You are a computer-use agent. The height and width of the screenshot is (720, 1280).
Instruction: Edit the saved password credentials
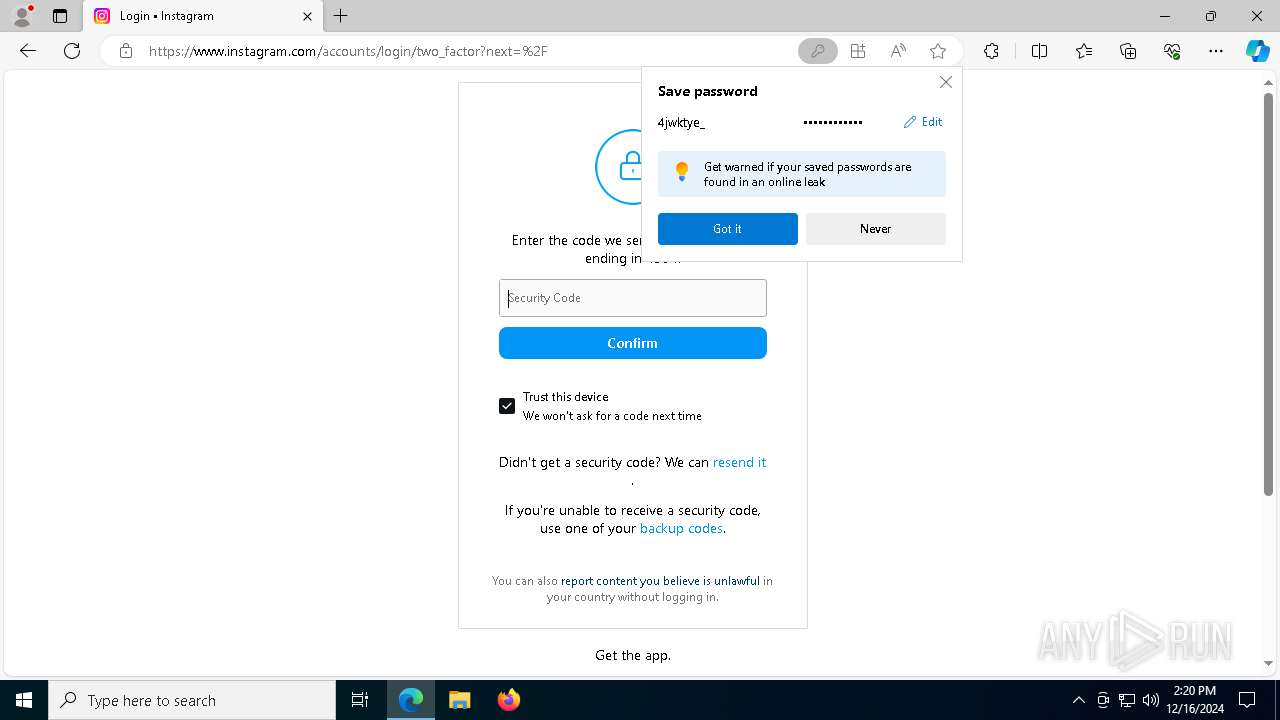[923, 122]
